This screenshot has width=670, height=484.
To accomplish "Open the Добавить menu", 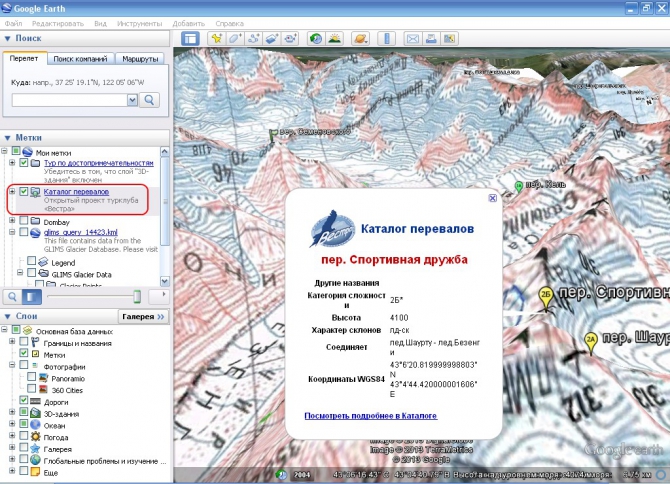I will [x=189, y=23].
